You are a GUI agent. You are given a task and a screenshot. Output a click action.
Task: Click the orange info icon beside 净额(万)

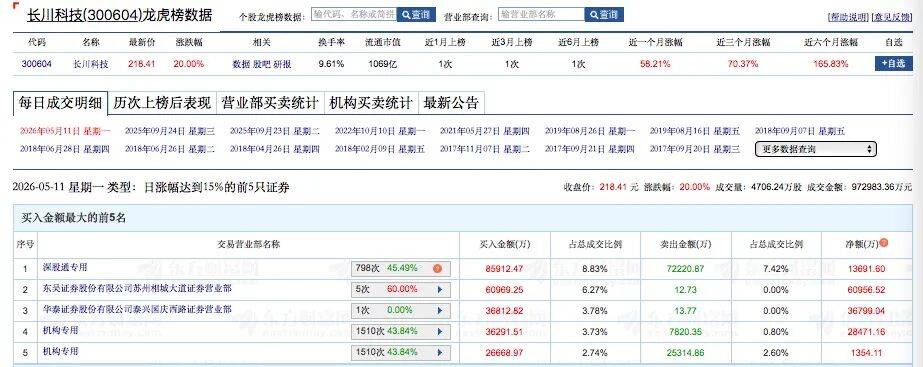[x=884, y=243]
